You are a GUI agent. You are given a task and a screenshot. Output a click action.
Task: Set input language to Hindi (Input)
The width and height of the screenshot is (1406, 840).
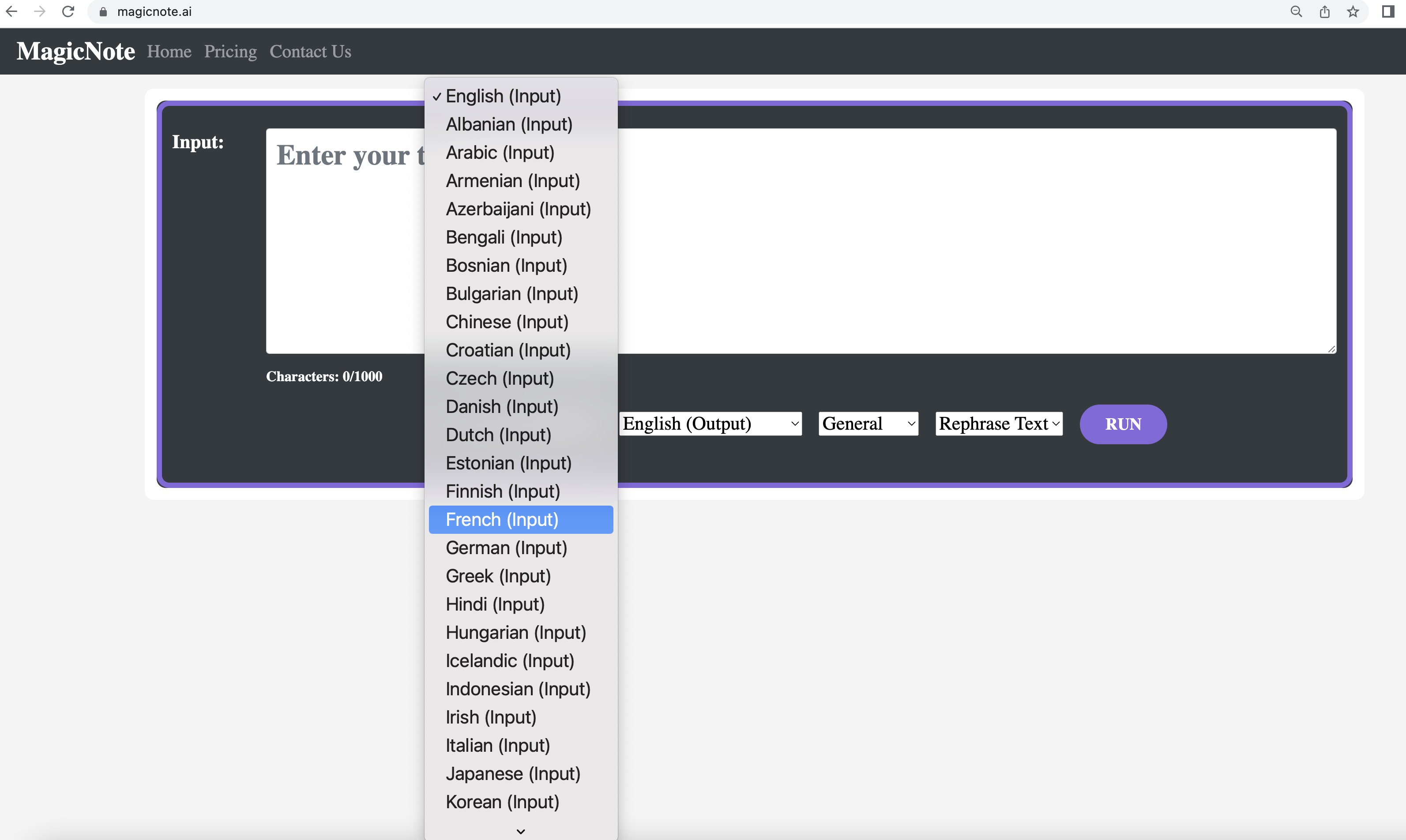pos(521,604)
